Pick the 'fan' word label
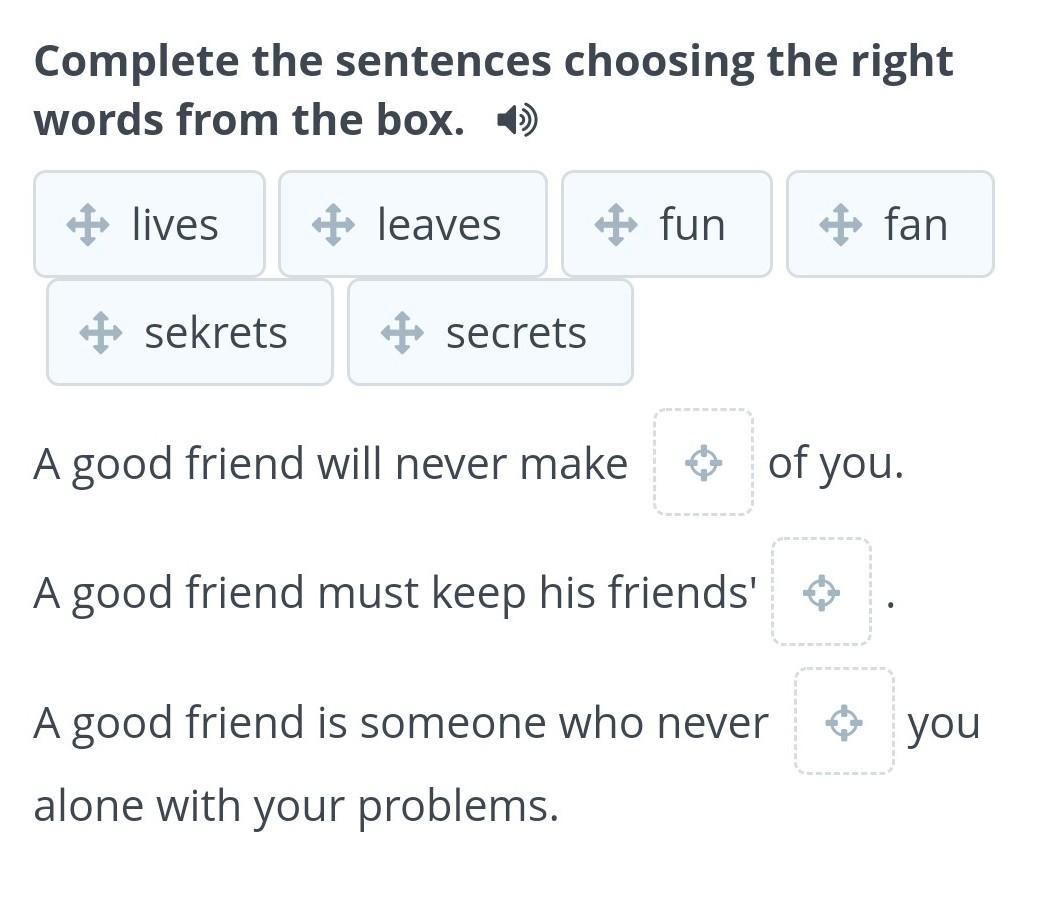 915,225
